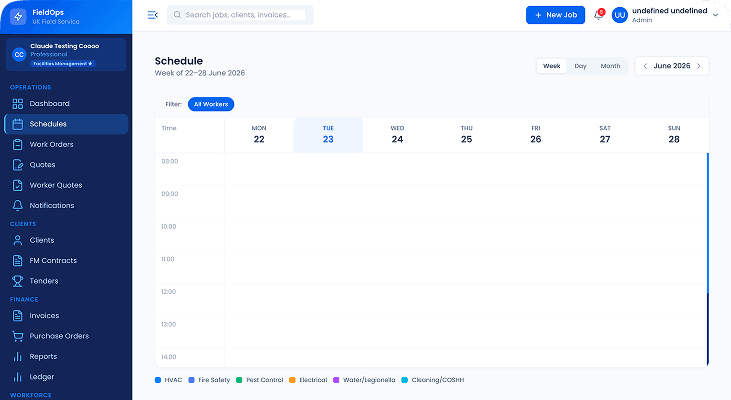Select Sunday 28 column header

(x=674, y=135)
